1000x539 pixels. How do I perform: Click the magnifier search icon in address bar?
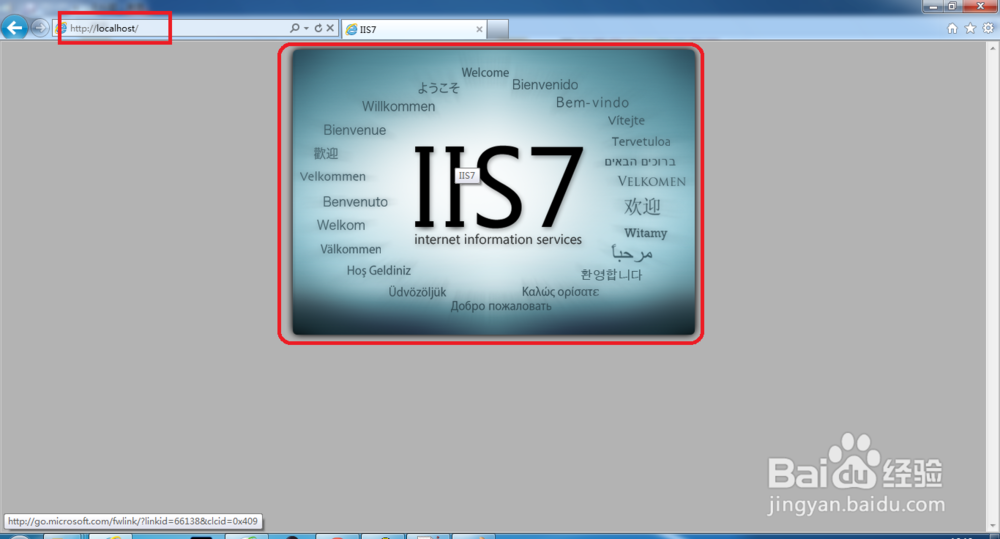[294, 28]
